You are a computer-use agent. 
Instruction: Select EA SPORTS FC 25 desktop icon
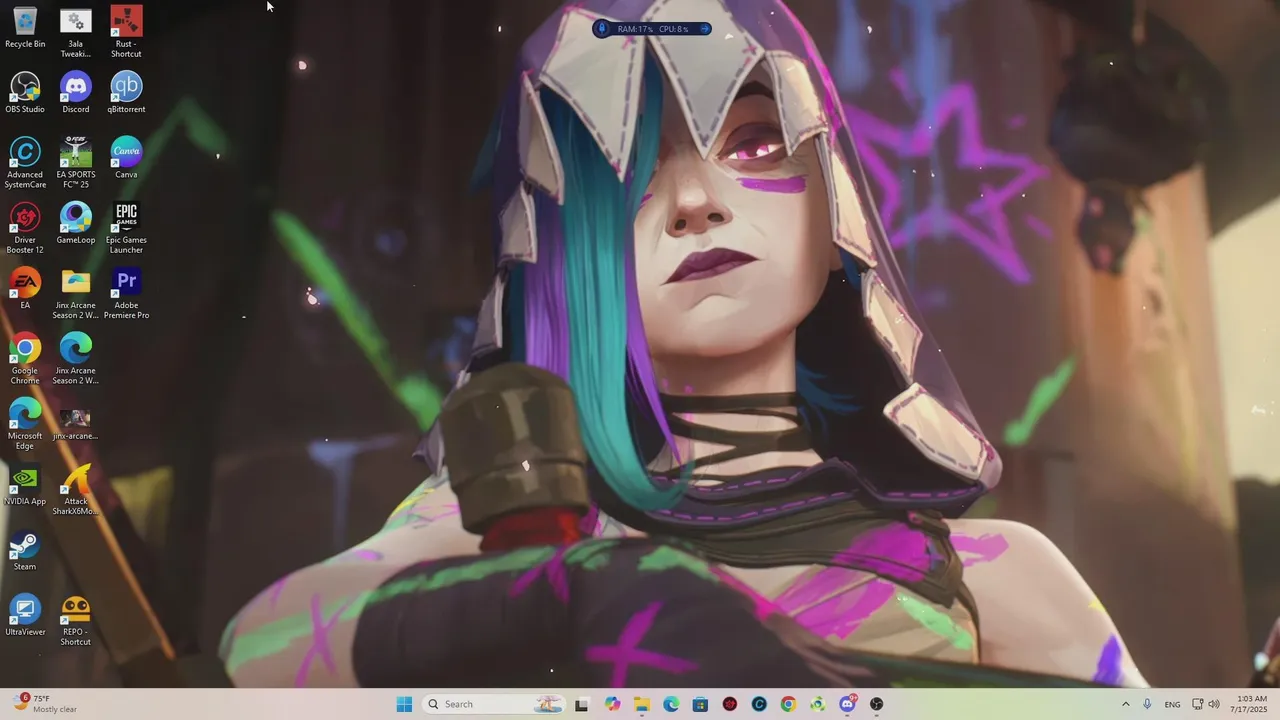75,163
